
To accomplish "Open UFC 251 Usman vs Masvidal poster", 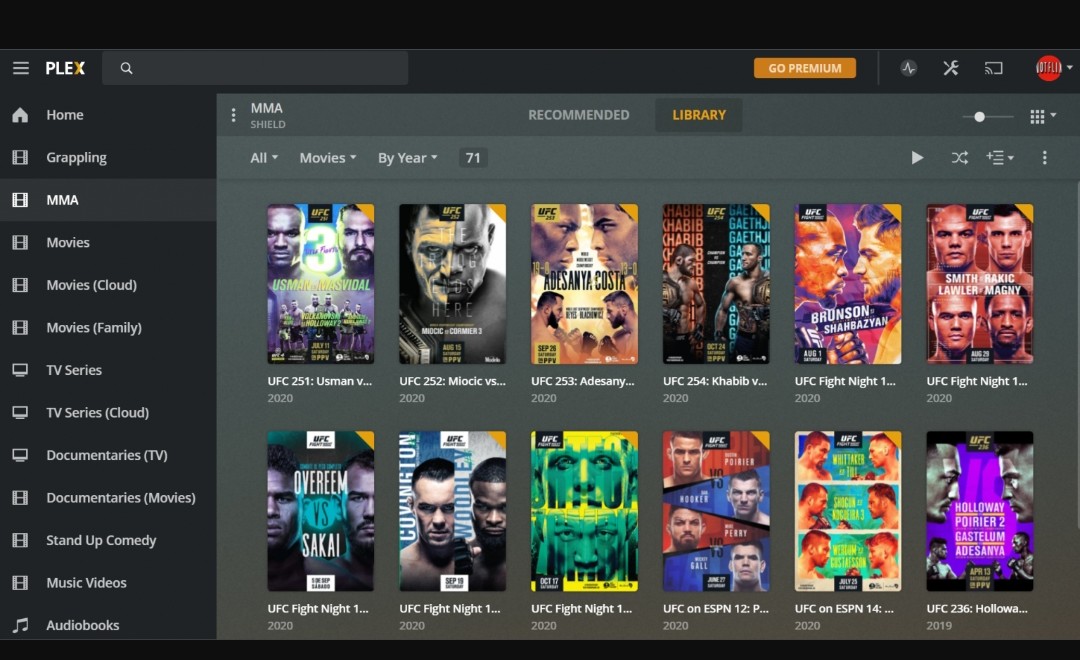I will click(x=320, y=284).
